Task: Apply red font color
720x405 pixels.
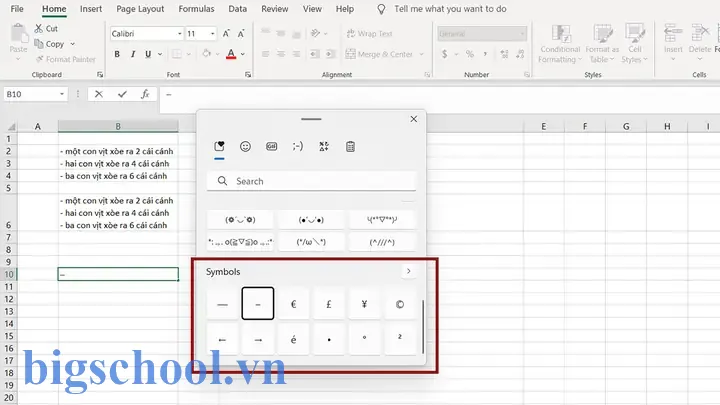Action: click(231, 54)
